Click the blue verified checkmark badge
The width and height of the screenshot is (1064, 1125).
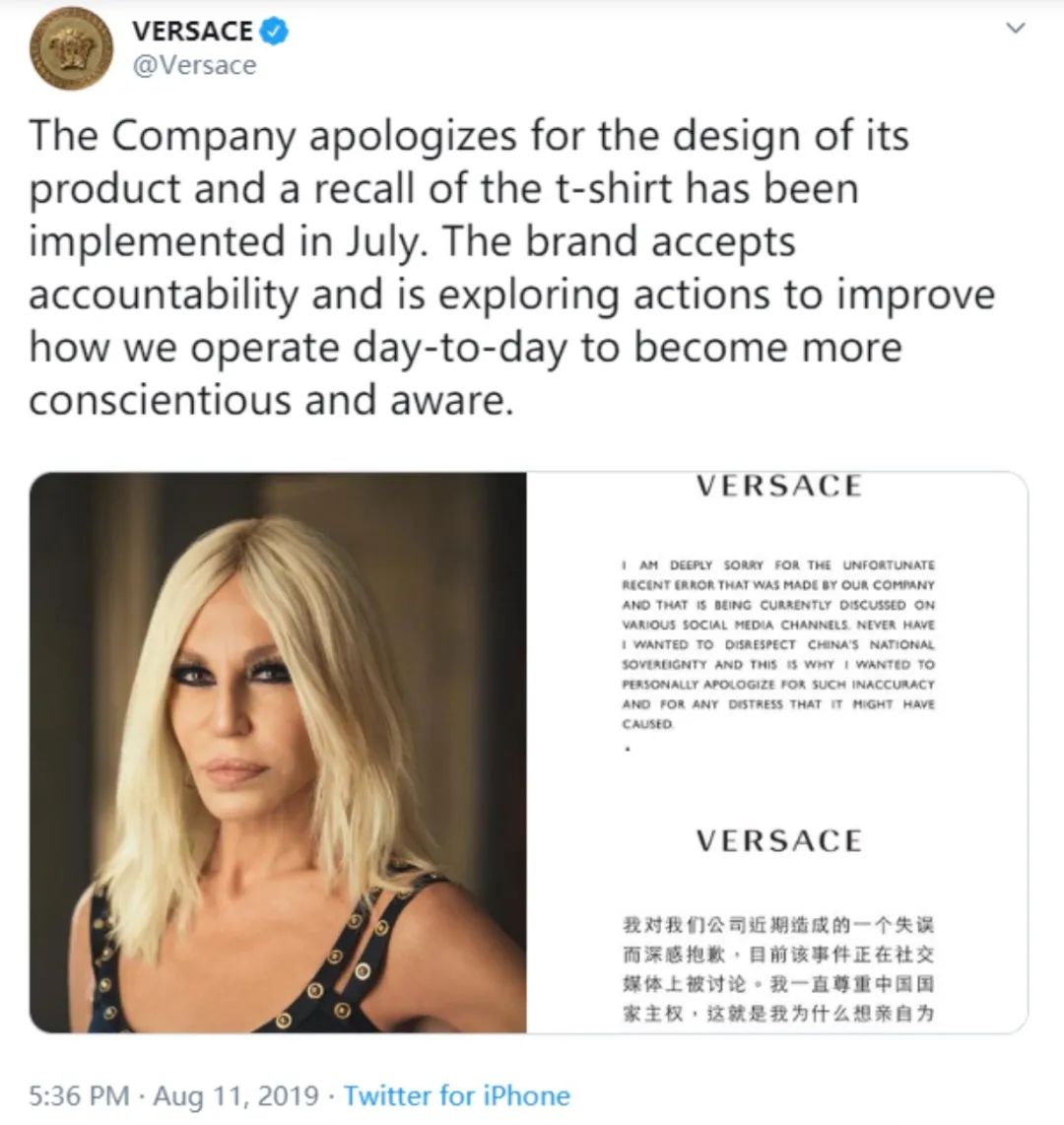(x=275, y=31)
